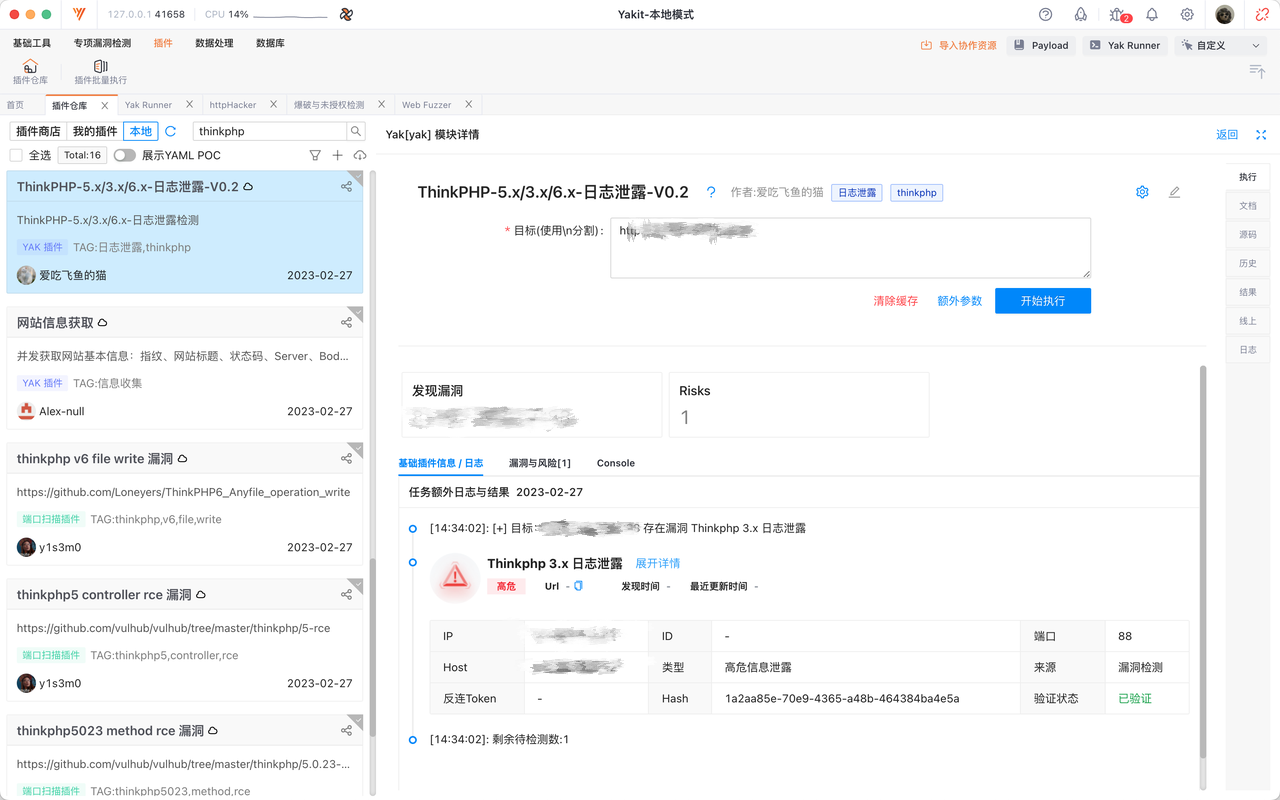Click the plugin search field containing thinkphp
This screenshot has width=1280, height=800.
tap(270, 131)
